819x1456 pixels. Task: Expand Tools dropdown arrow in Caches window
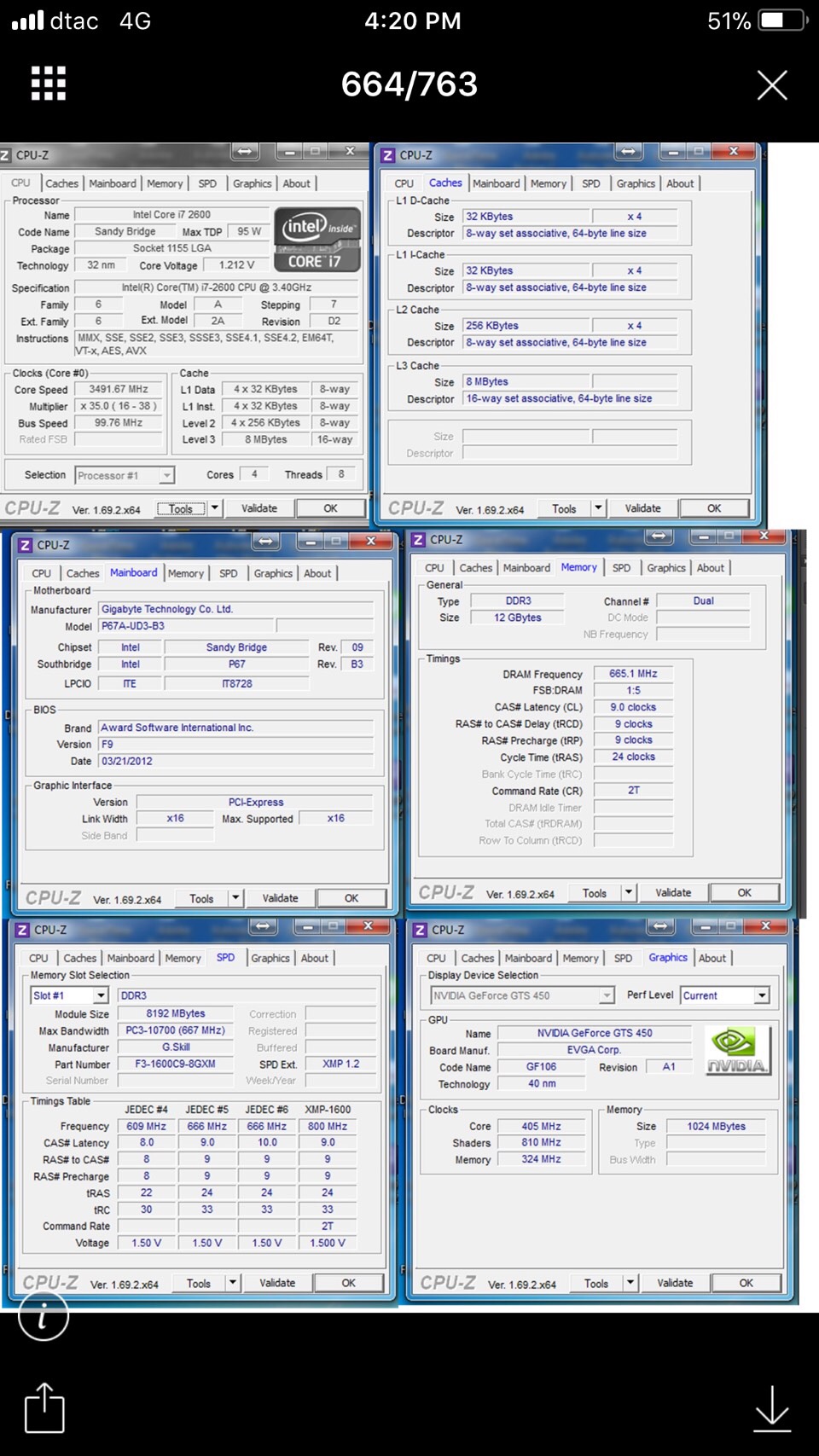pyautogui.click(x=599, y=508)
